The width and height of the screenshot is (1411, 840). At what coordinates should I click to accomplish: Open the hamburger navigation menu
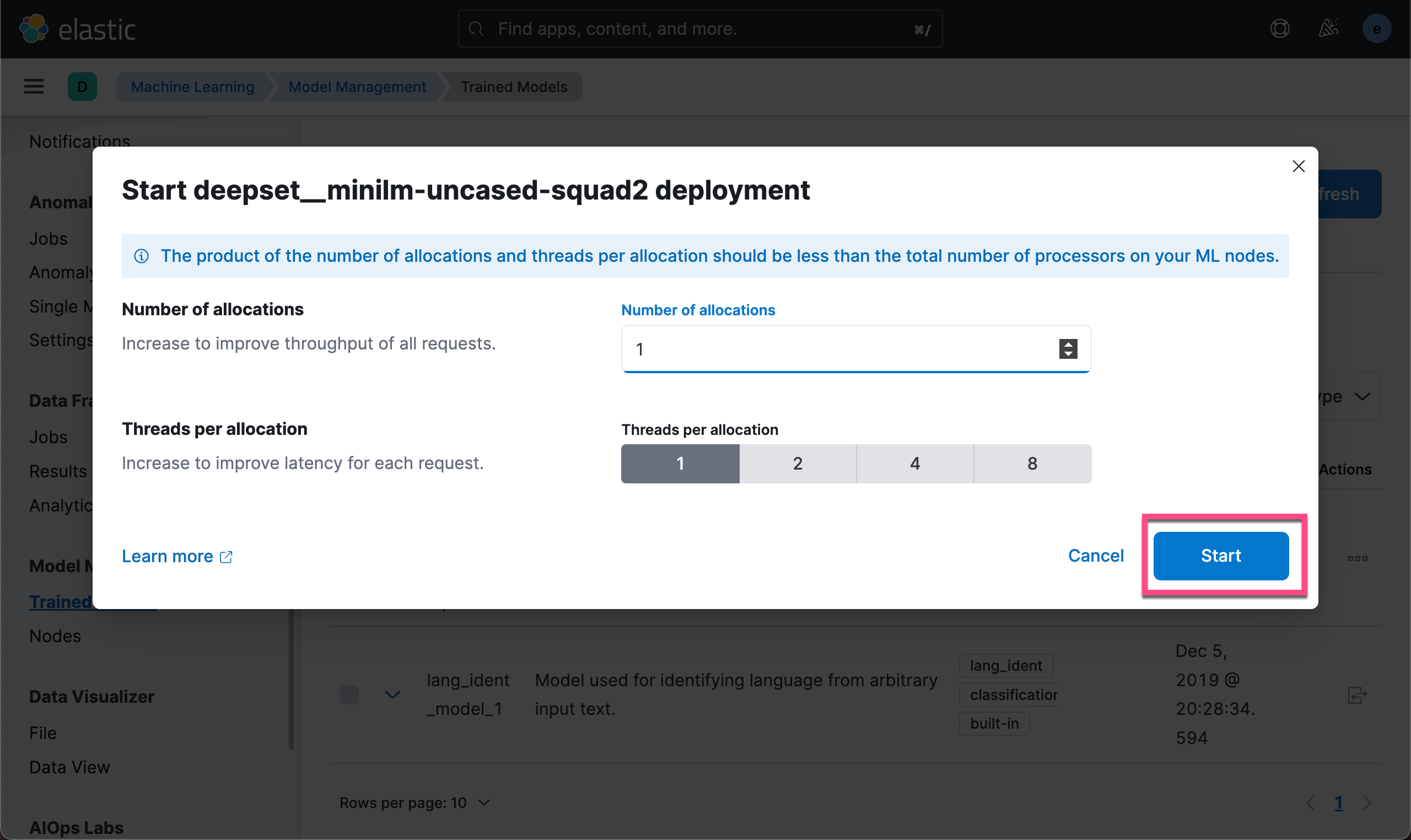click(x=34, y=87)
